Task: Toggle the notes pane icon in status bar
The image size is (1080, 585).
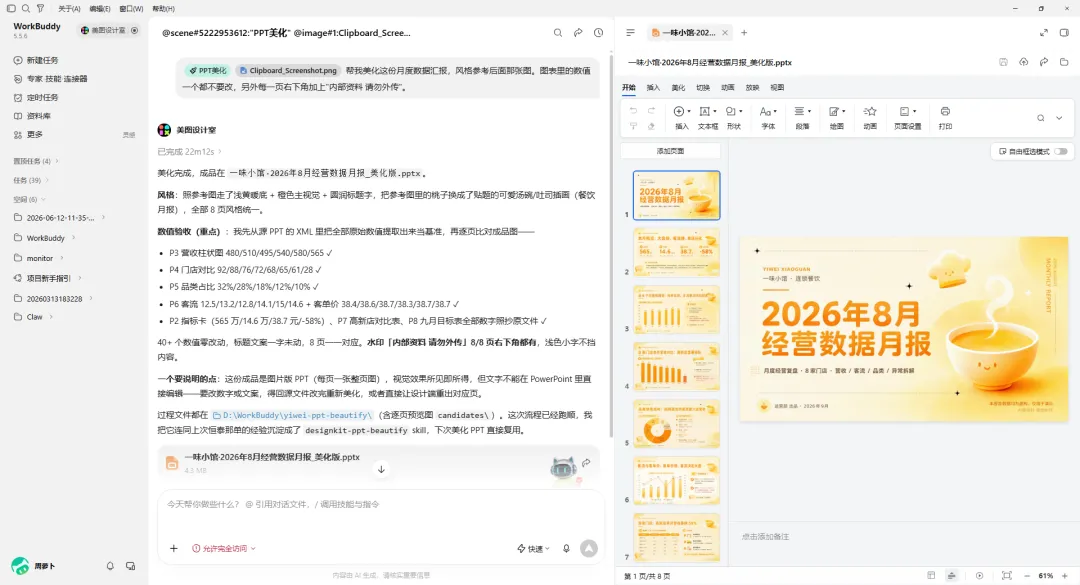Action: pyautogui.click(x=951, y=575)
